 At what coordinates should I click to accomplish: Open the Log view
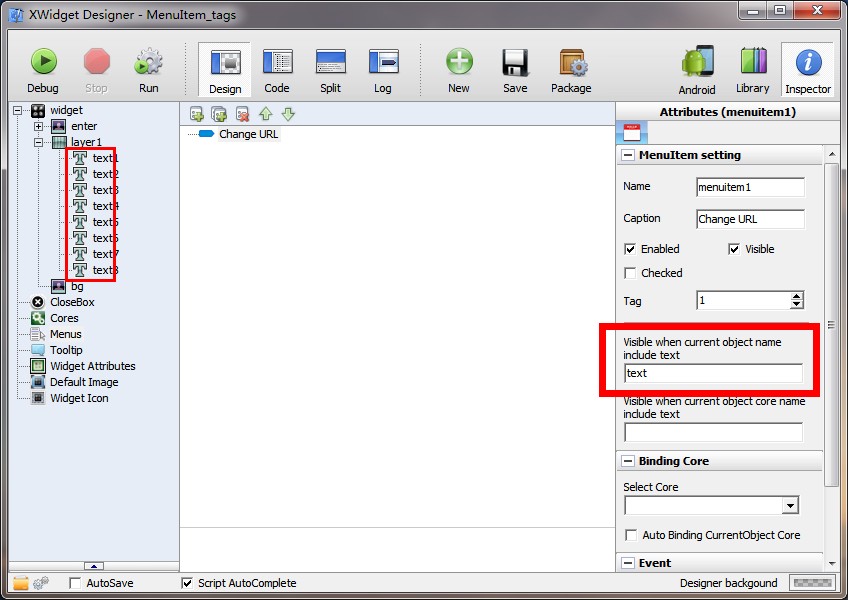point(383,70)
